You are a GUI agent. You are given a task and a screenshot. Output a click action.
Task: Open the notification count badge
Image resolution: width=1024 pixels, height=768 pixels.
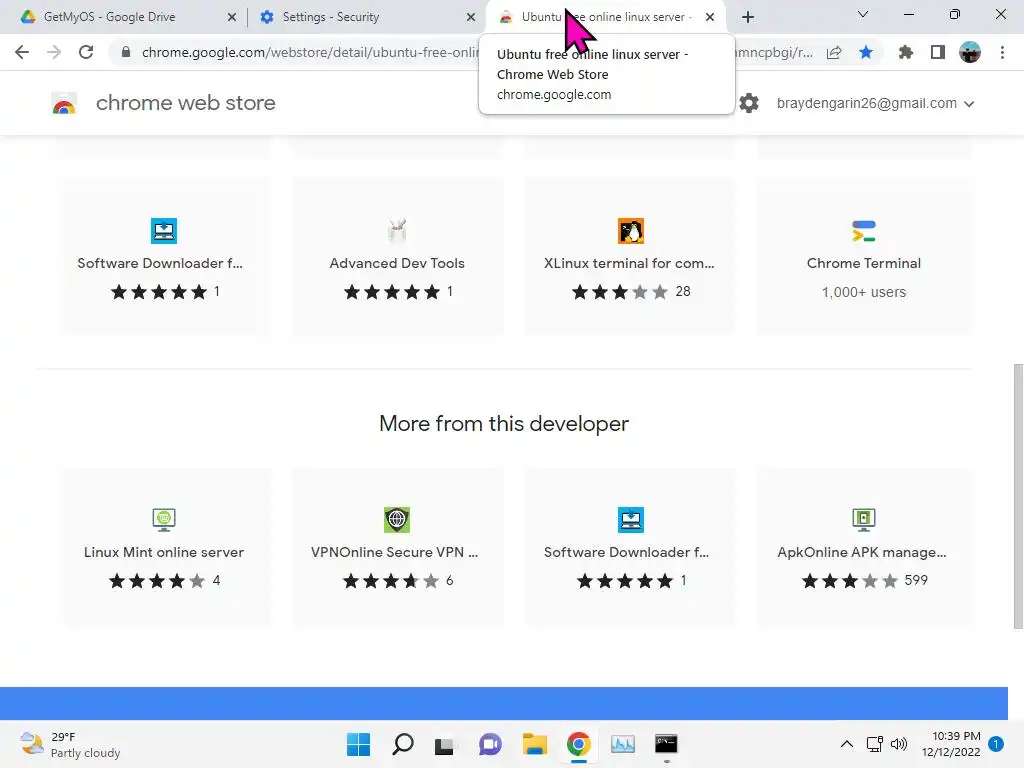click(996, 744)
